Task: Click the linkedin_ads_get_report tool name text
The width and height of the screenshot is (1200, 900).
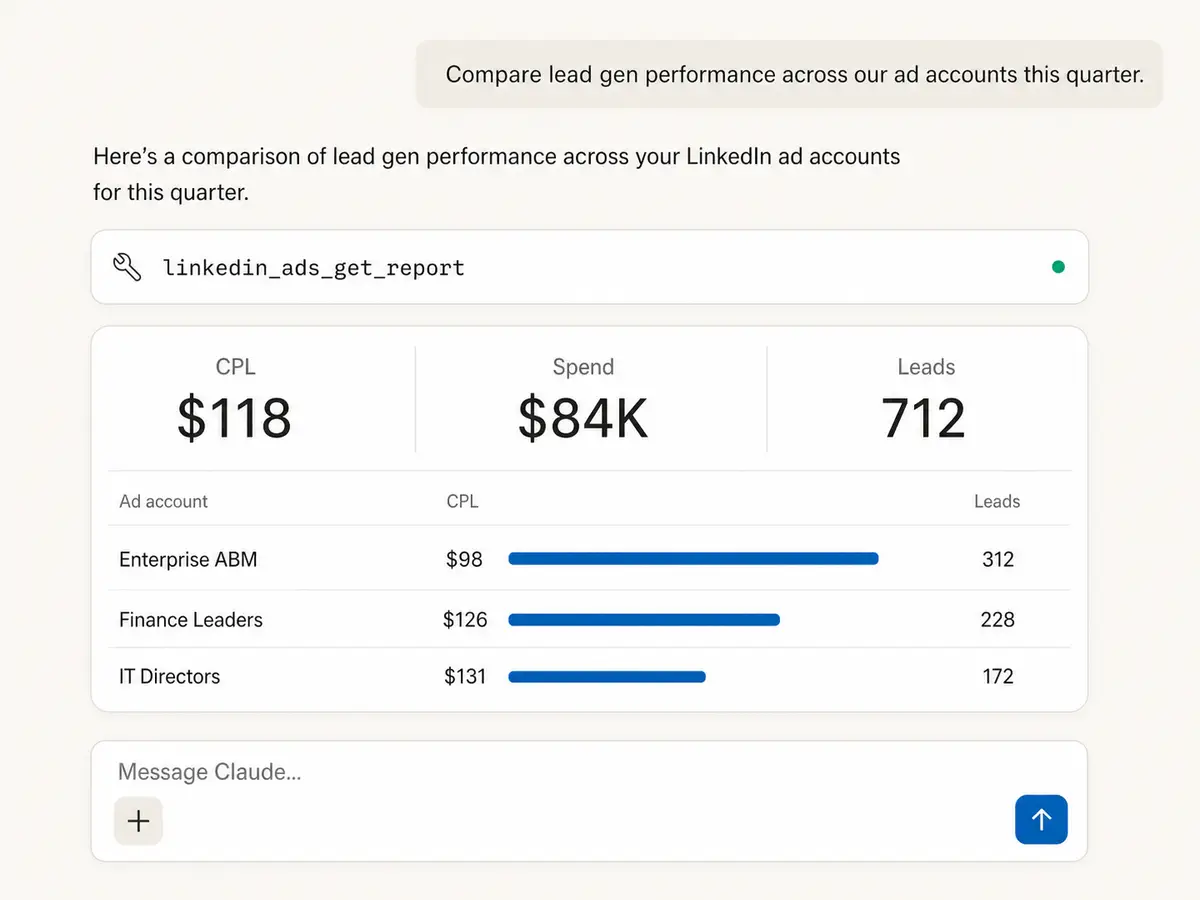Action: 314,268
